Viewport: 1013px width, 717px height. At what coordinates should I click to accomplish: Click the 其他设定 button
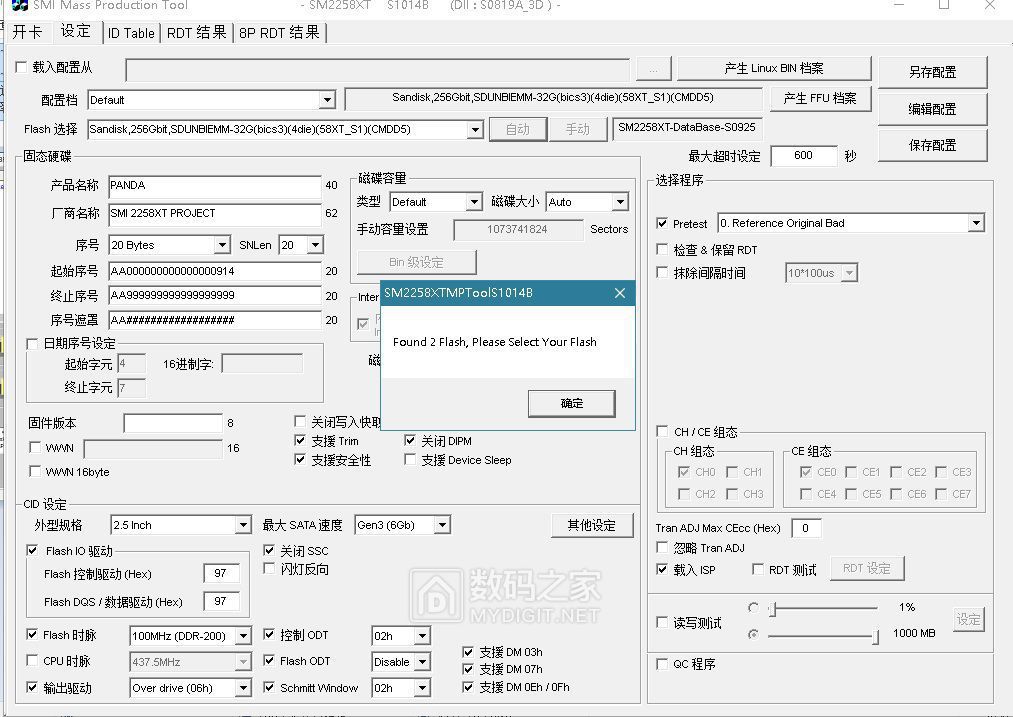[x=592, y=525]
